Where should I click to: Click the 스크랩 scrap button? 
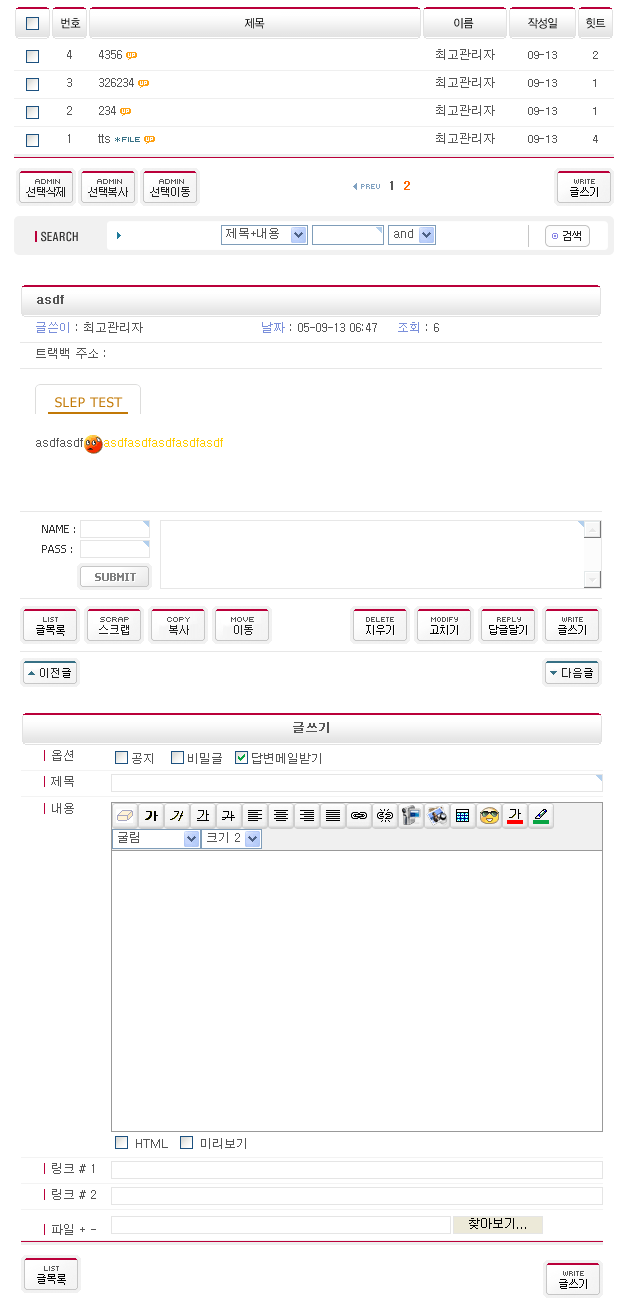114,625
